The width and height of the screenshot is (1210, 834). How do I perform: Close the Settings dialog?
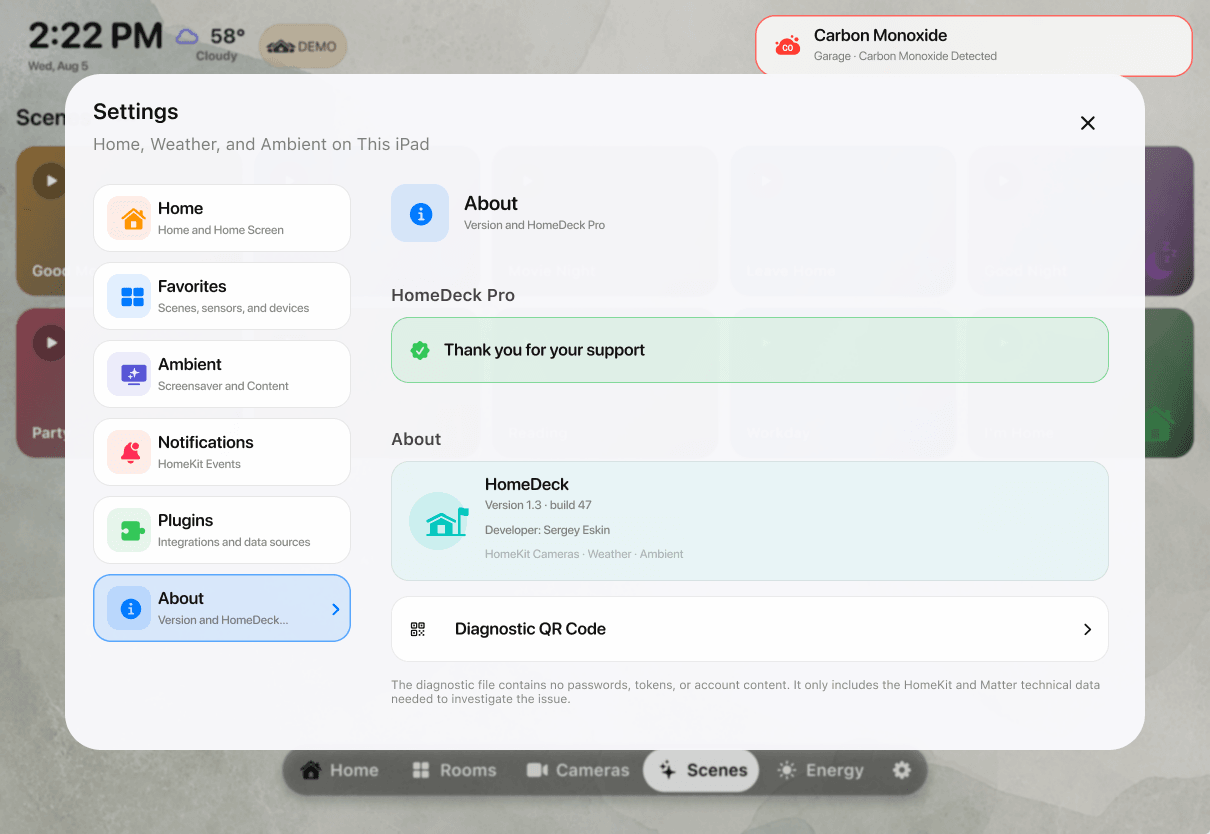(x=1088, y=123)
